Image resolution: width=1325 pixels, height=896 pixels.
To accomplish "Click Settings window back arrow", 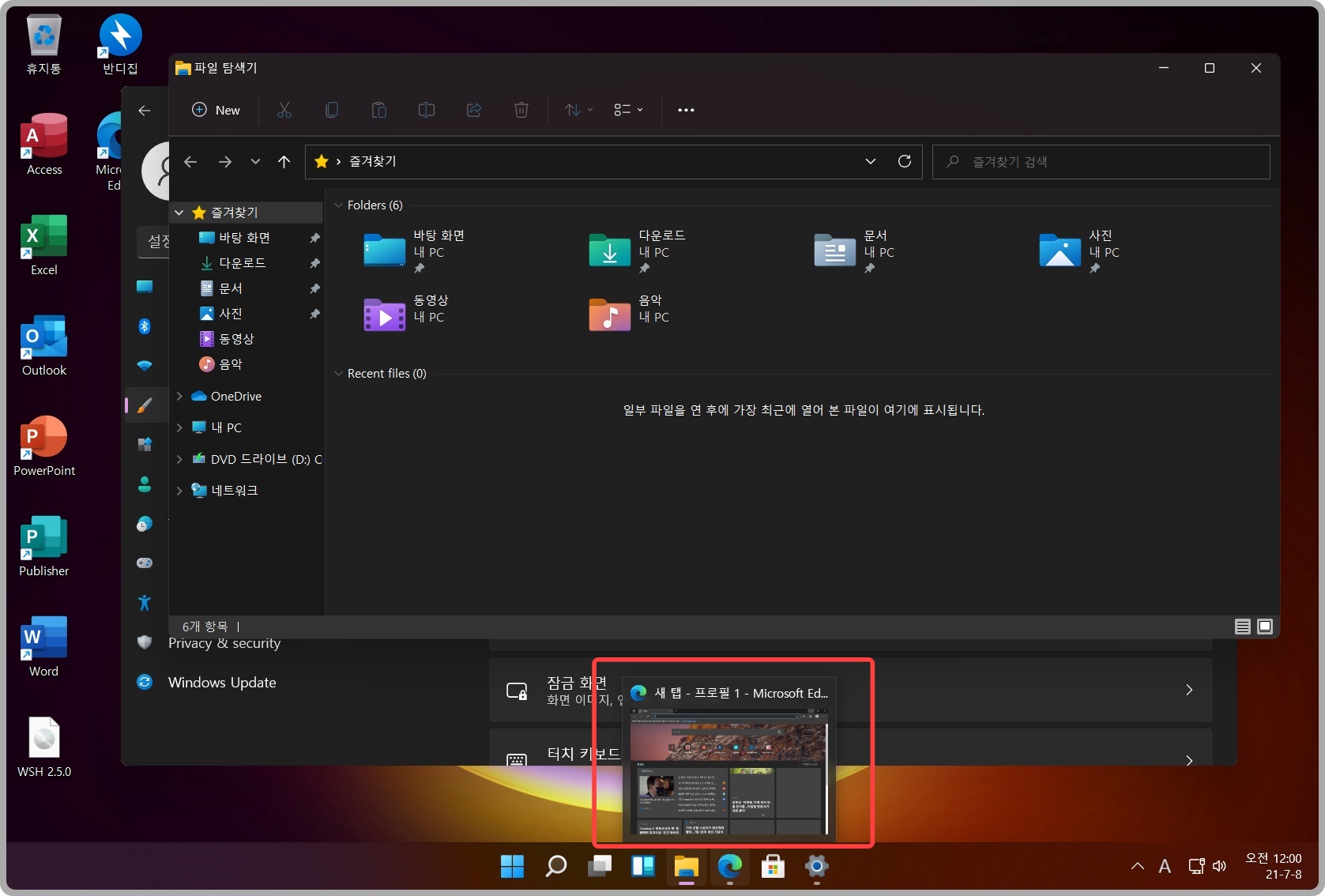I will 145,111.
